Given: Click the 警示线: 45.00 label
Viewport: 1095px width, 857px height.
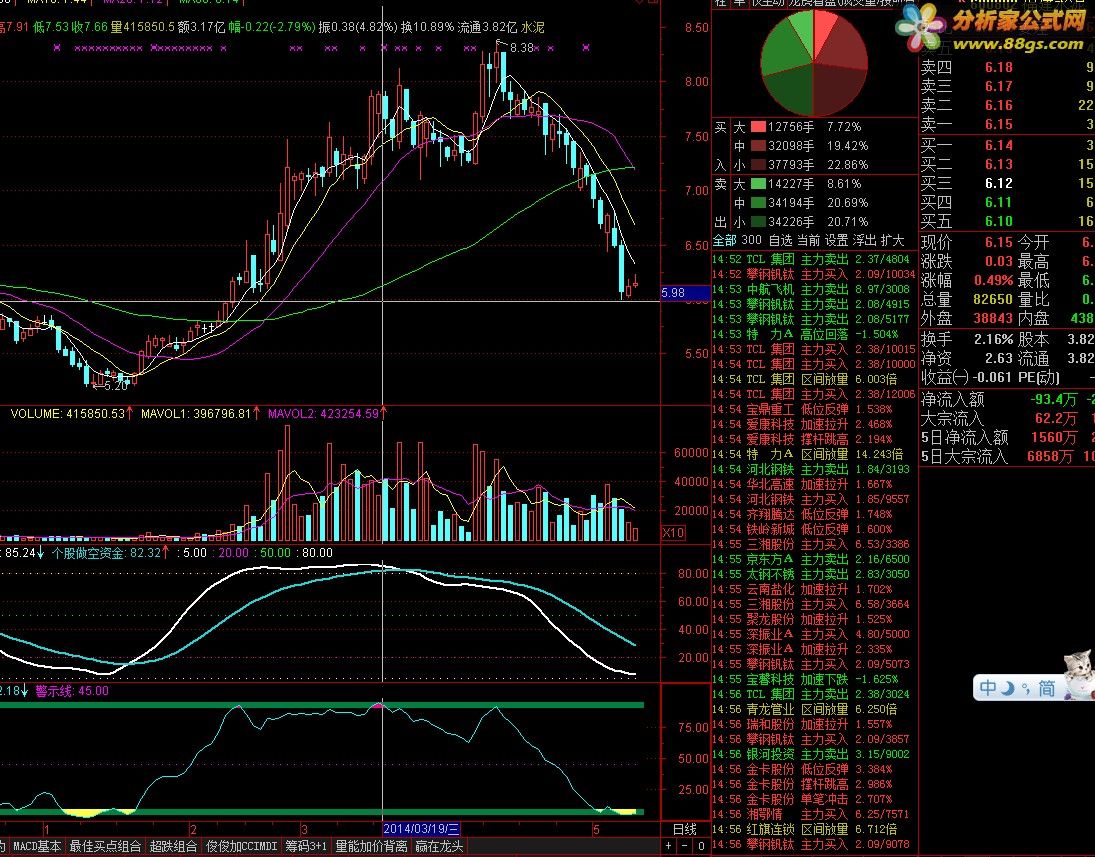Looking at the screenshot, I should [x=72, y=691].
